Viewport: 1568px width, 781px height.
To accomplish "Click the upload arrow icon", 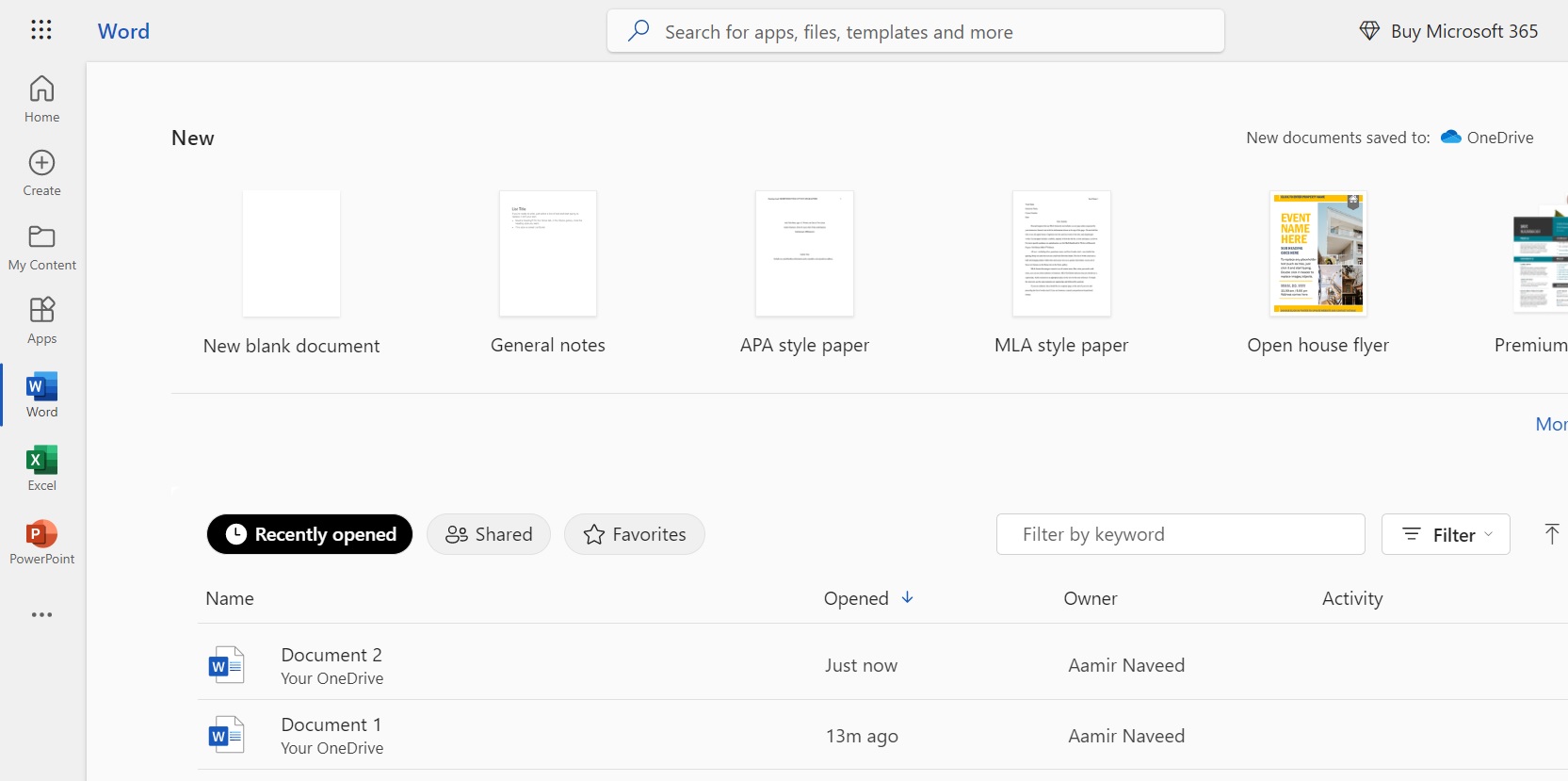I will coord(1552,534).
